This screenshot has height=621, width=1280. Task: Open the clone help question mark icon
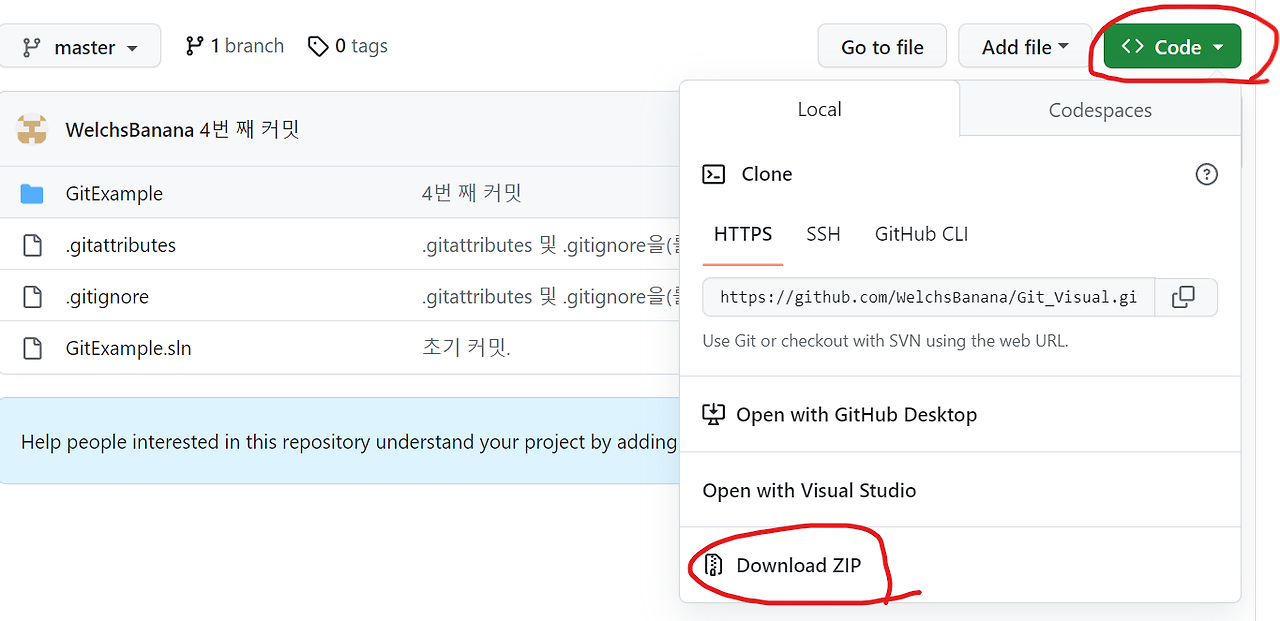click(x=1207, y=174)
